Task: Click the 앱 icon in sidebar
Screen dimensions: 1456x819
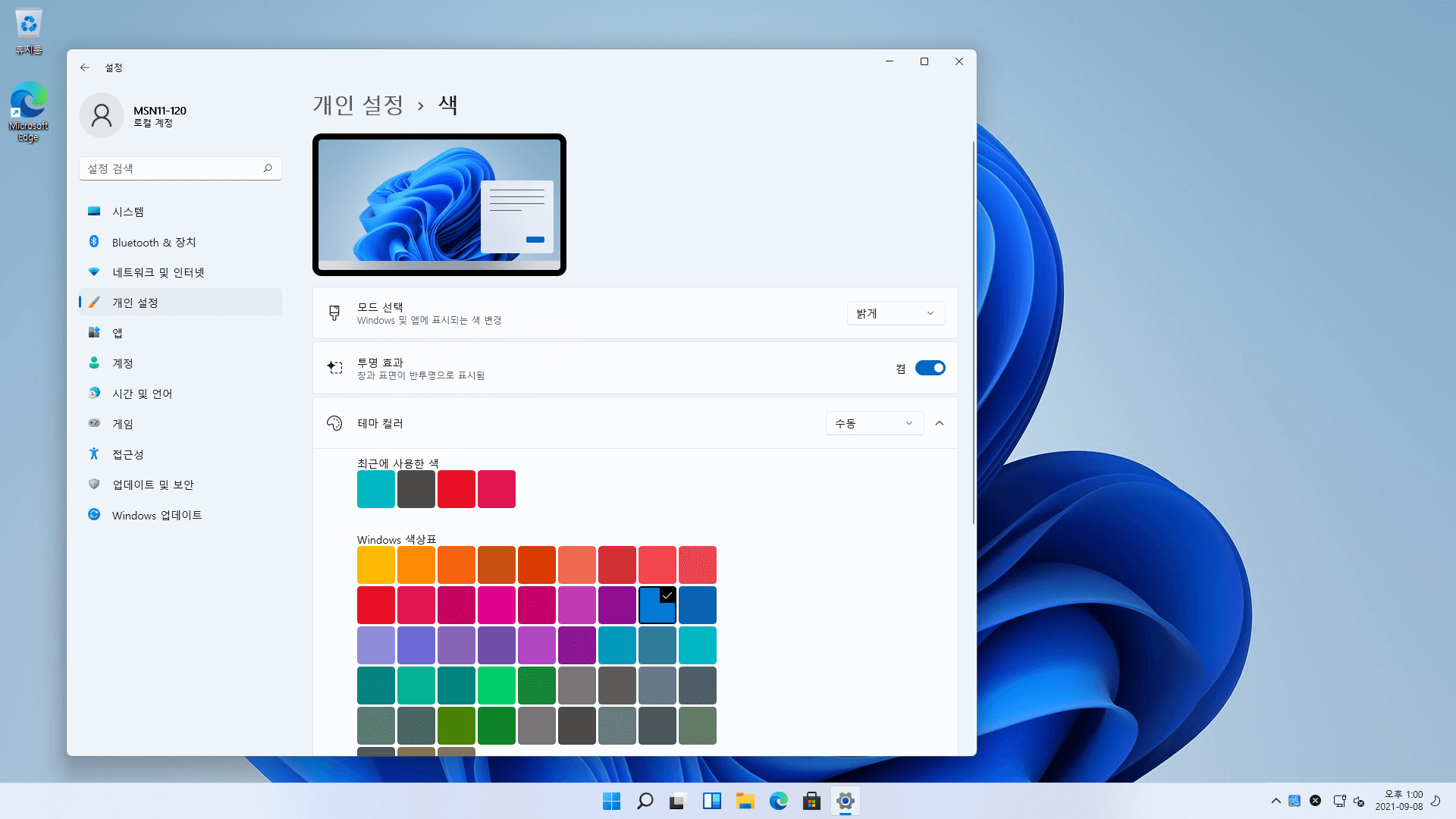Action: coord(94,333)
